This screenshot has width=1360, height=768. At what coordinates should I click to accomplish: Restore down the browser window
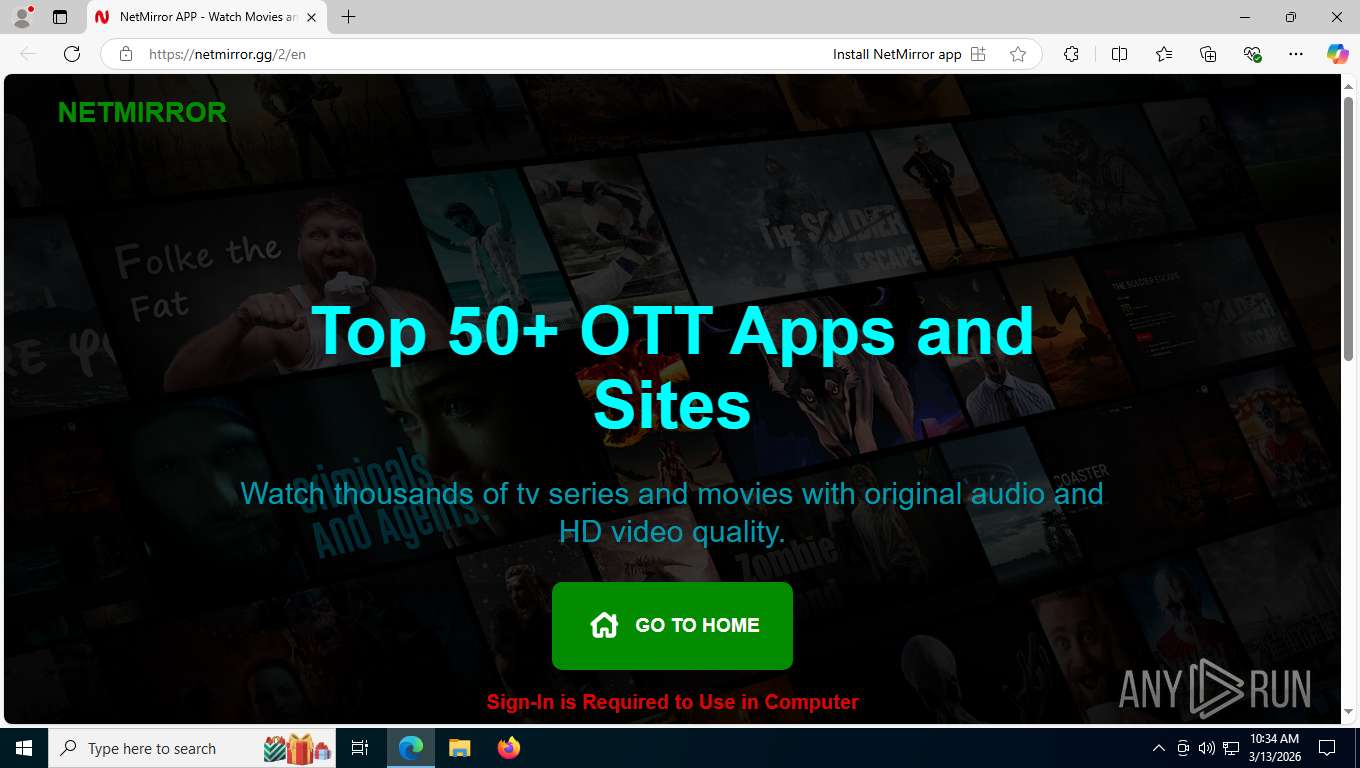1291,17
